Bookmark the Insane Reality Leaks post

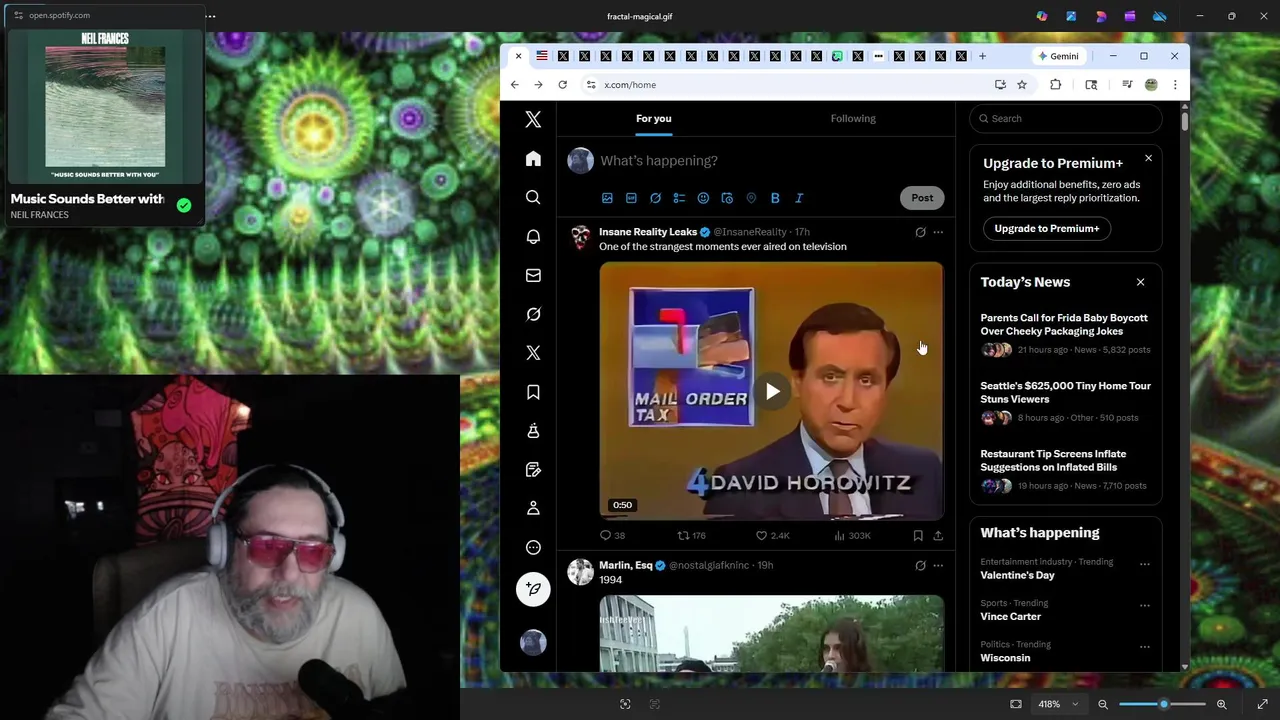point(918,535)
